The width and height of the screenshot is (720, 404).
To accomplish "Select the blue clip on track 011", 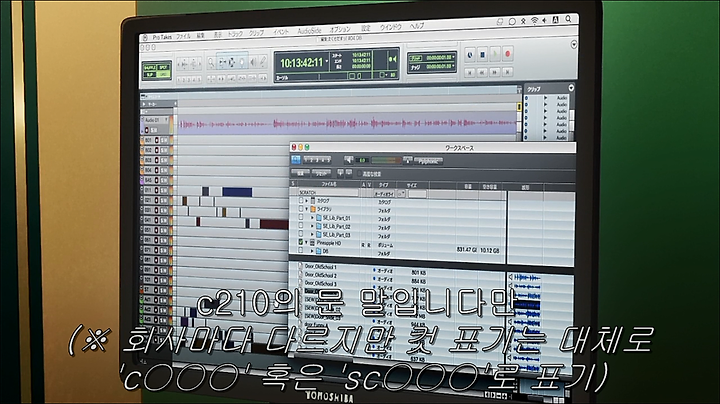I will tap(237, 191).
